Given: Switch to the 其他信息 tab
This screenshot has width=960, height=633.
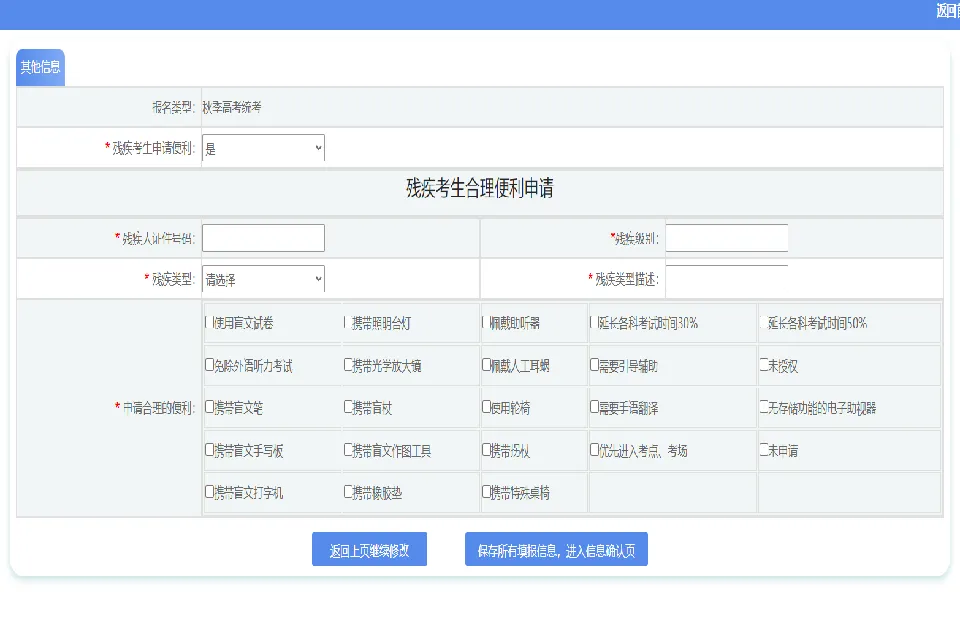Looking at the screenshot, I should pos(40,67).
